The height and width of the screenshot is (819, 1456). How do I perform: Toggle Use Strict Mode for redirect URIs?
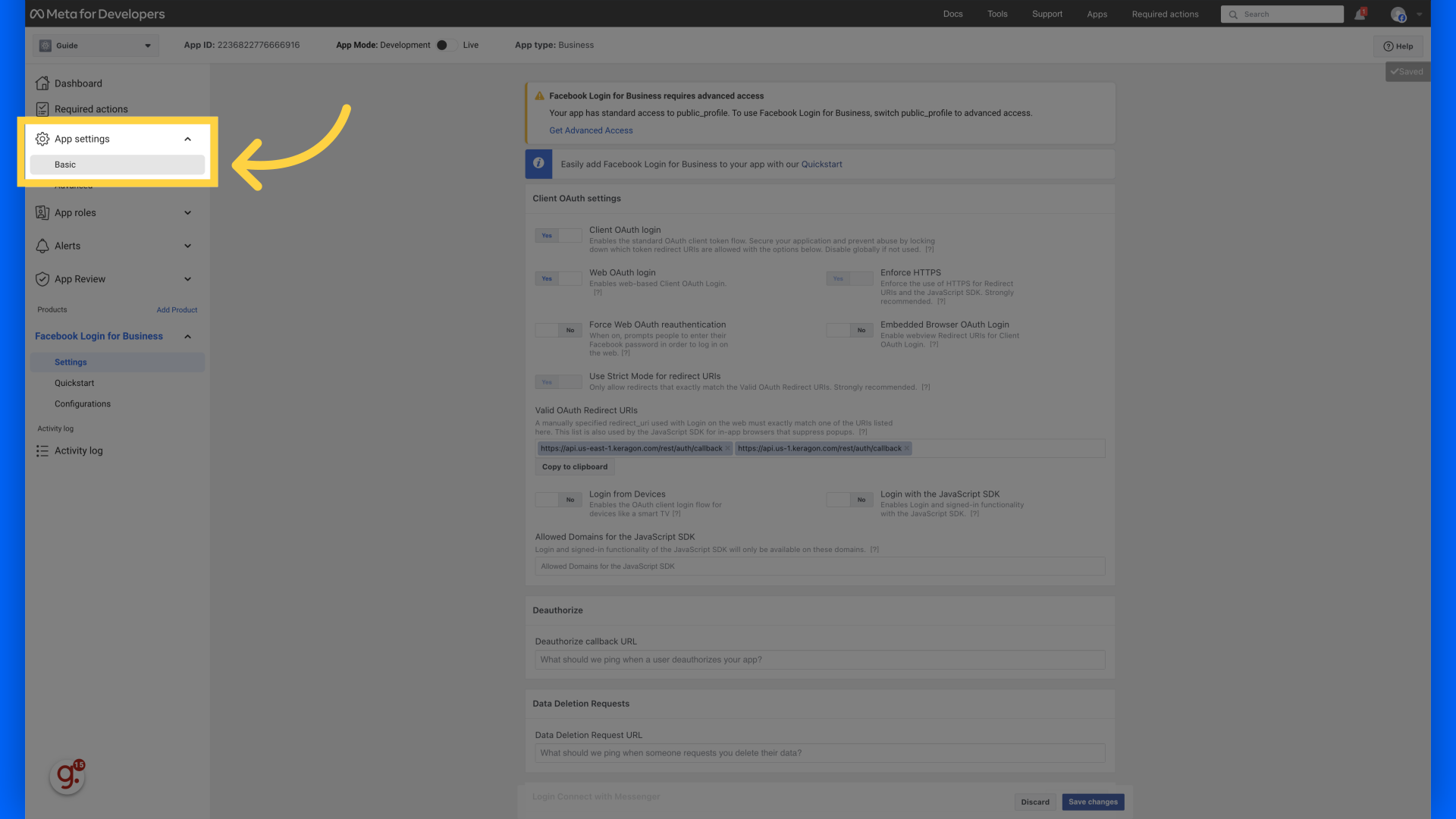coord(558,382)
